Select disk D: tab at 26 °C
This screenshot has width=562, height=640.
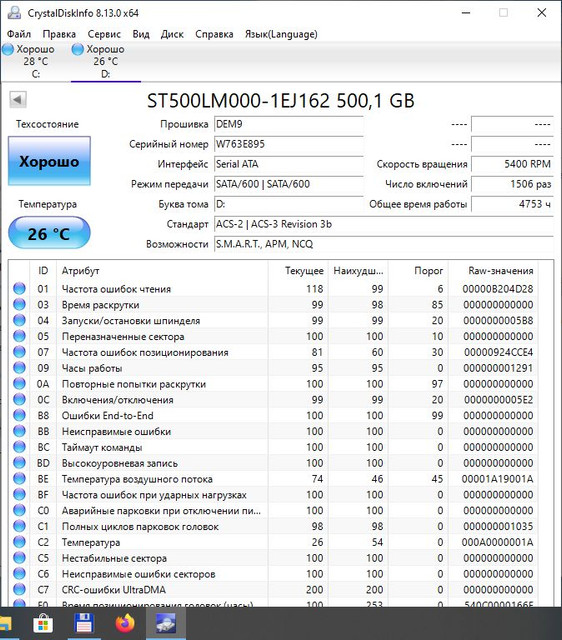(105, 61)
